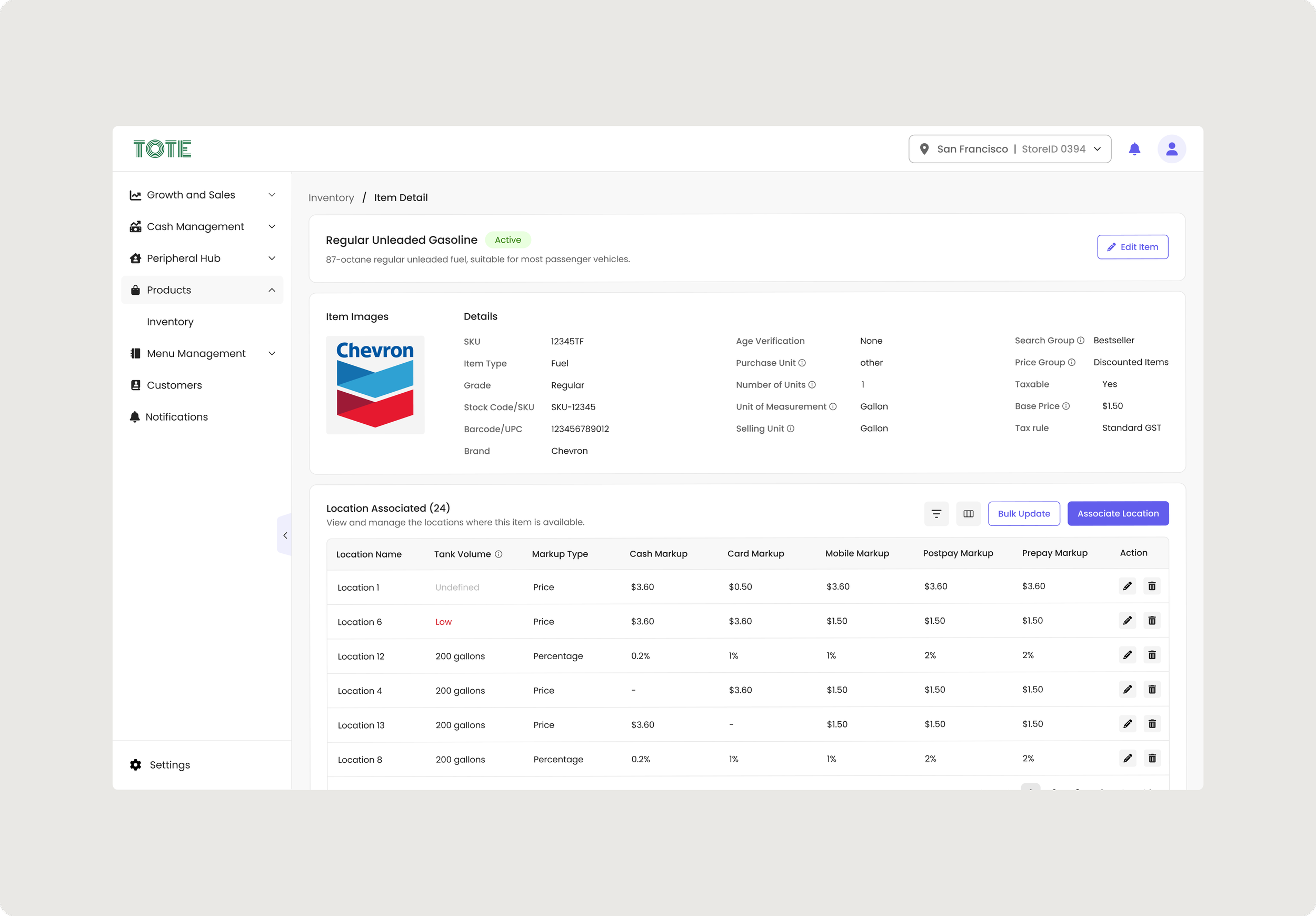Click the Chevron item image thumbnail
This screenshot has width=1316, height=916.
[375, 385]
